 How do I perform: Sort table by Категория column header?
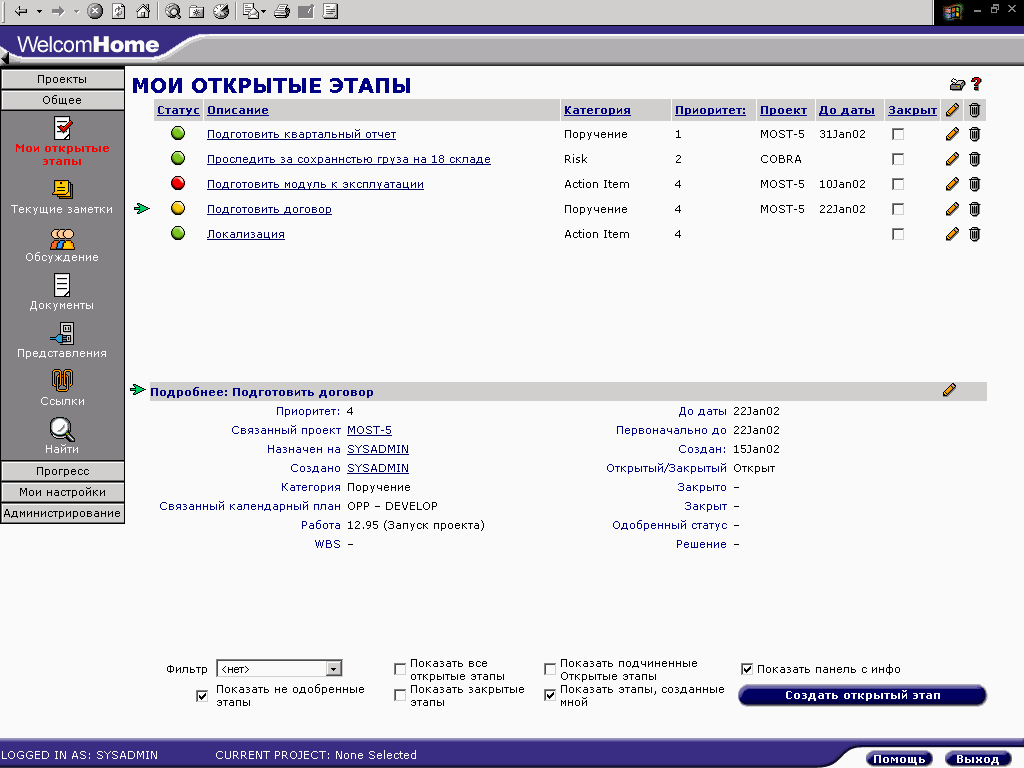pyautogui.click(x=597, y=110)
